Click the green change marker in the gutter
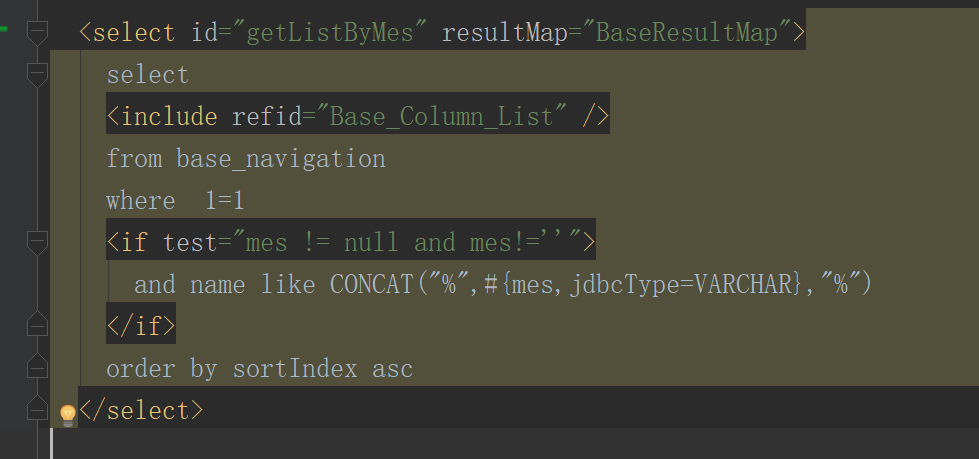This screenshot has width=979, height=459. click(x=5, y=31)
